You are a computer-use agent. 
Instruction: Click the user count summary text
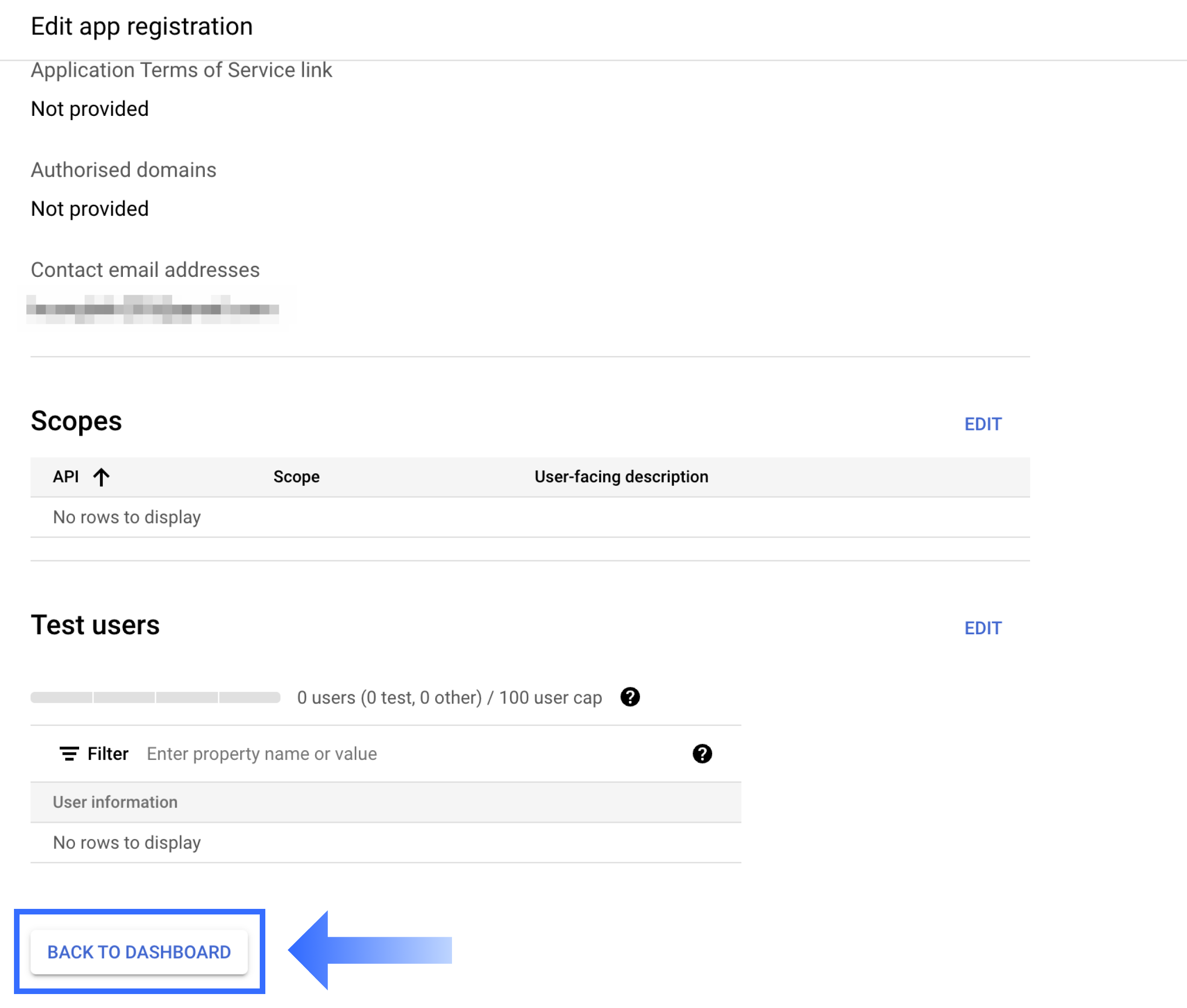click(x=449, y=698)
